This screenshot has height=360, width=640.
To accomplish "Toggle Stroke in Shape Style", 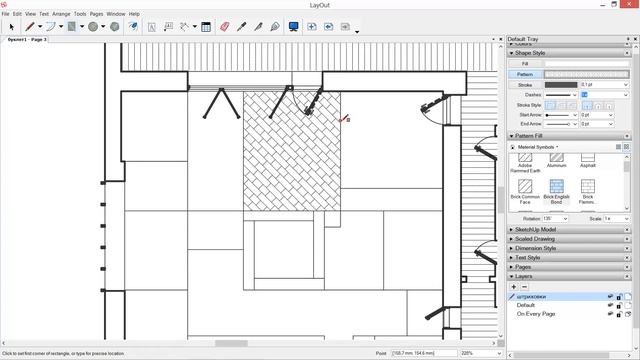I will click(525, 85).
